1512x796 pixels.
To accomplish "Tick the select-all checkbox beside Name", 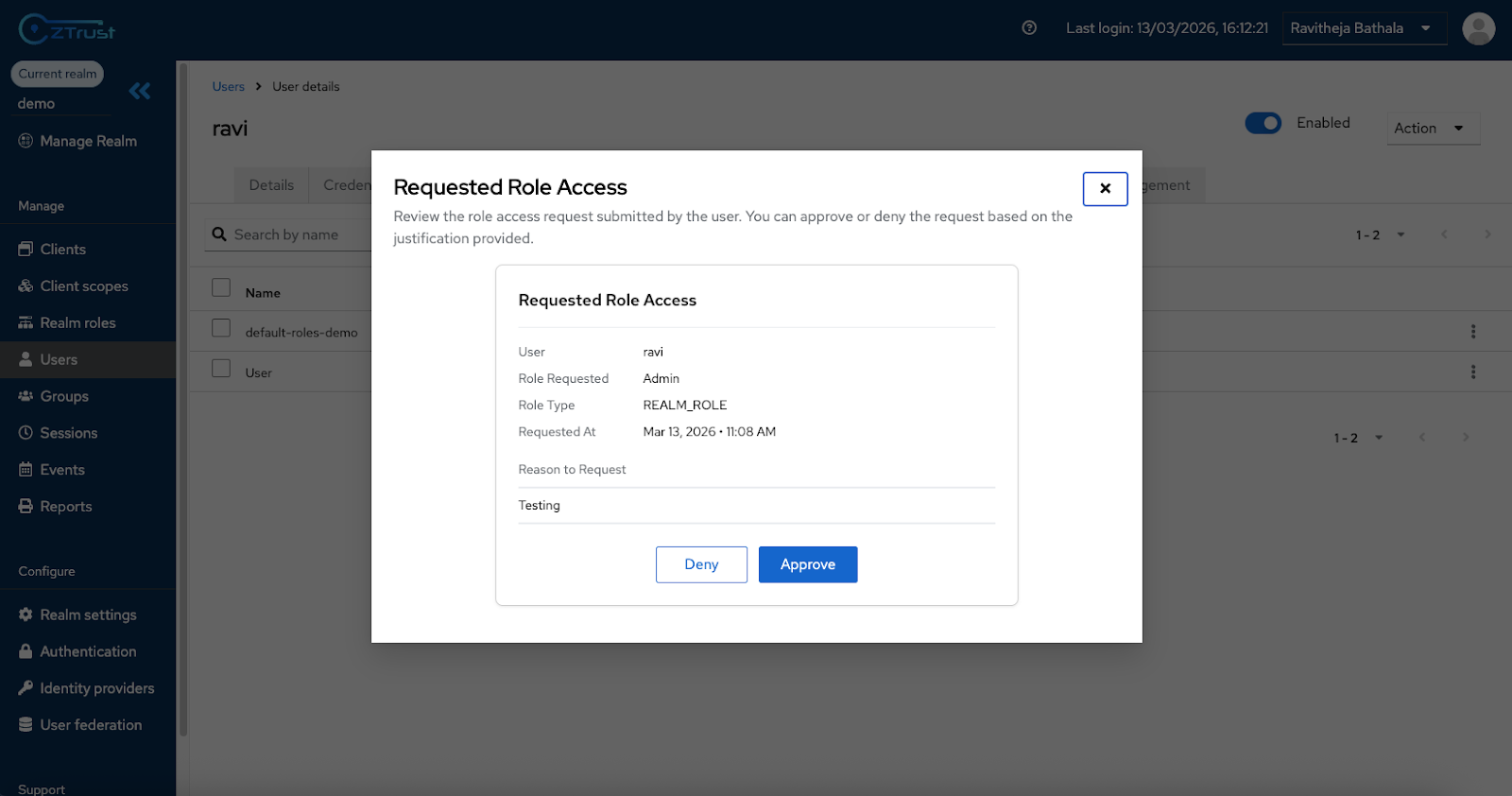I will pos(221,287).
